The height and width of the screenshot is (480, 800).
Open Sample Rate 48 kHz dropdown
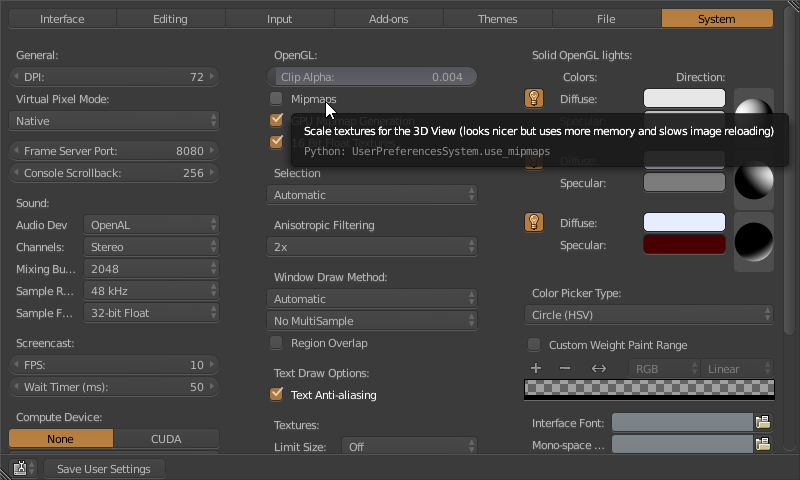coord(152,291)
